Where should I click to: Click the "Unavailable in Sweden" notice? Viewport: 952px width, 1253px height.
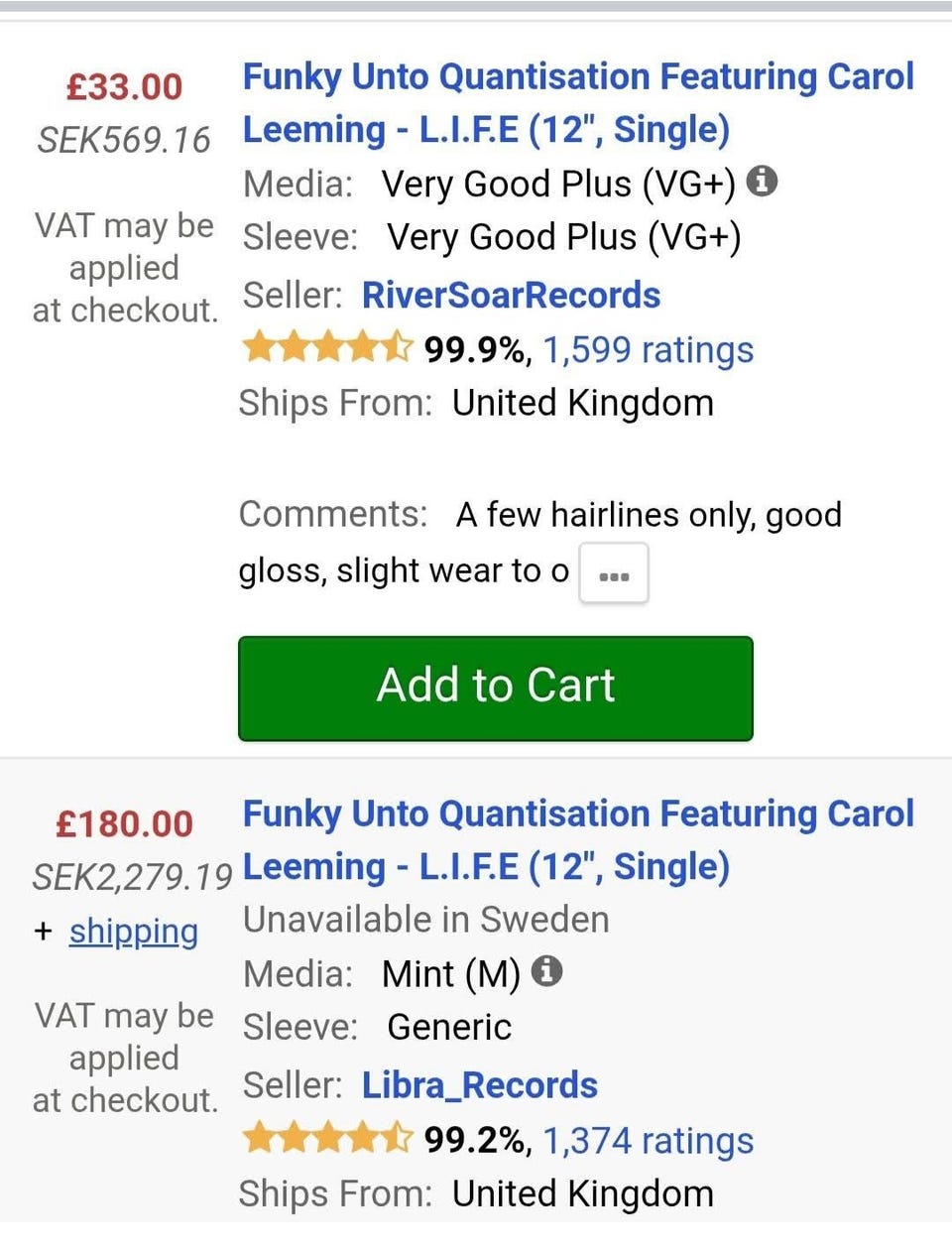(x=425, y=920)
